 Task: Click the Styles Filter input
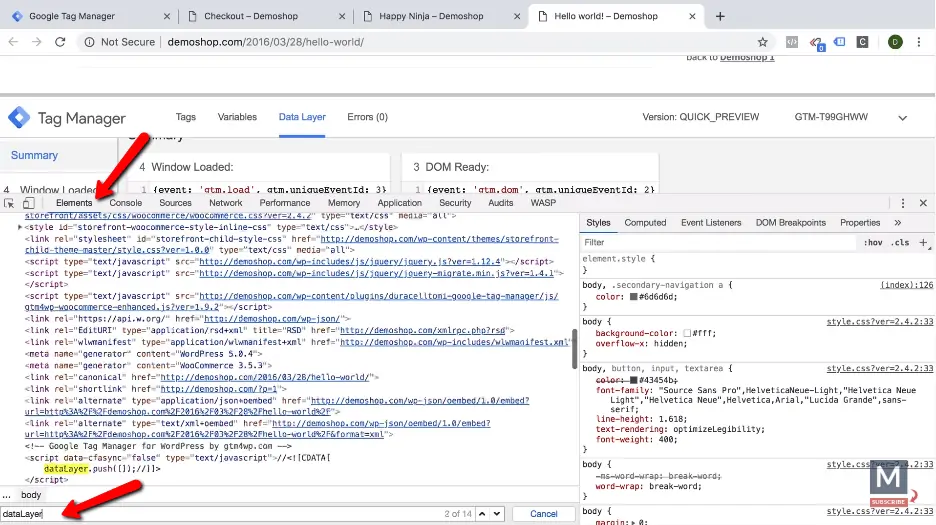pyautogui.click(x=719, y=242)
